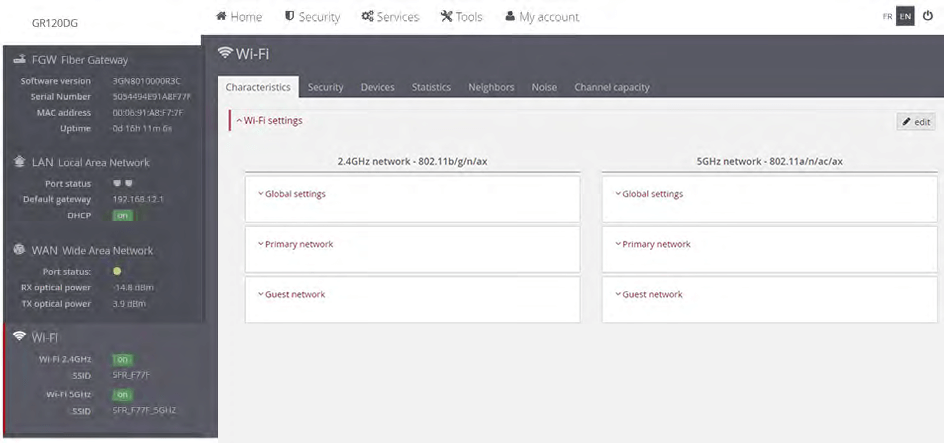This screenshot has width=944, height=443.
Task: Expand the 5GHz Primary network section
Action: pyautogui.click(x=653, y=244)
